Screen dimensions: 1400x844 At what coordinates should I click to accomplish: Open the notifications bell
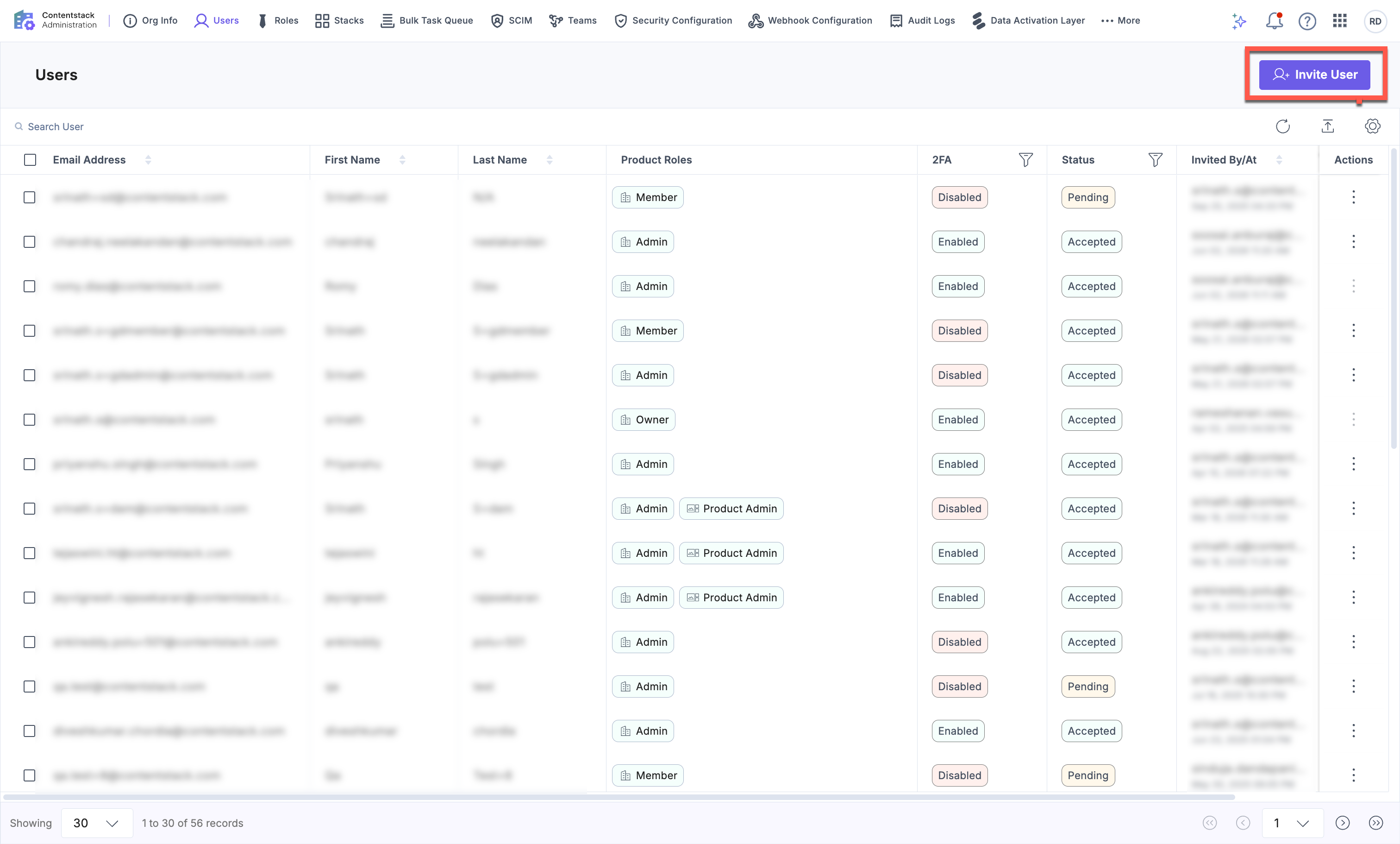[x=1275, y=21]
